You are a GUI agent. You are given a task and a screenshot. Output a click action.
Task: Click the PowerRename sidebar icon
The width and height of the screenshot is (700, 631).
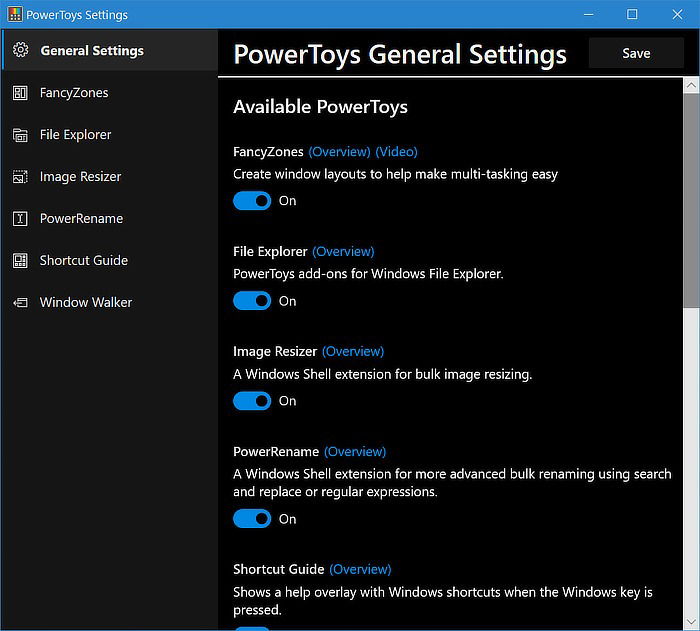(x=20, y=218)
